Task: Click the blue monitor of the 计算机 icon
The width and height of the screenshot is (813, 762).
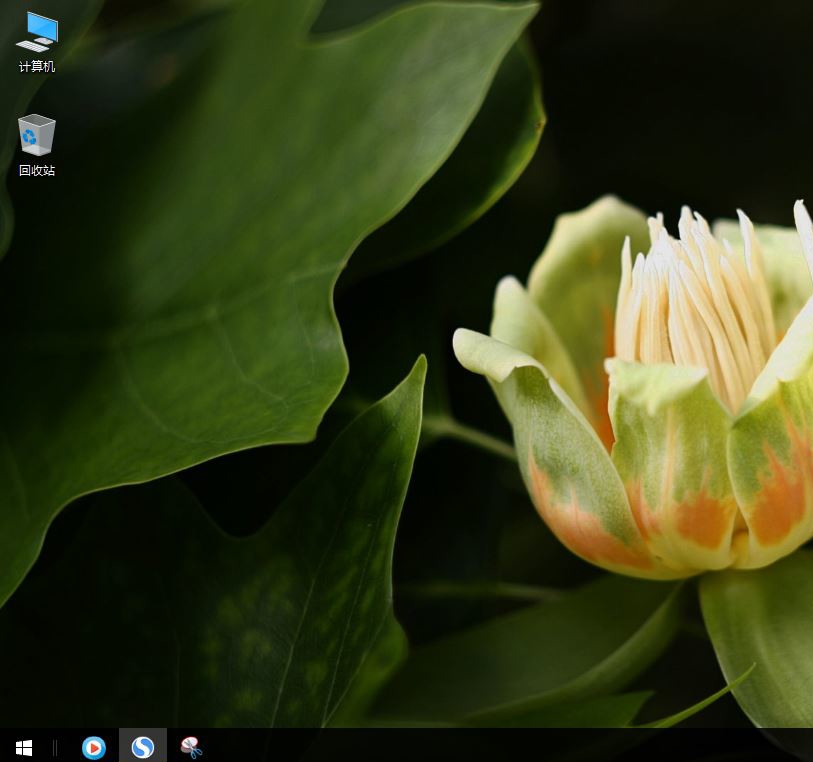Action: 43,25
